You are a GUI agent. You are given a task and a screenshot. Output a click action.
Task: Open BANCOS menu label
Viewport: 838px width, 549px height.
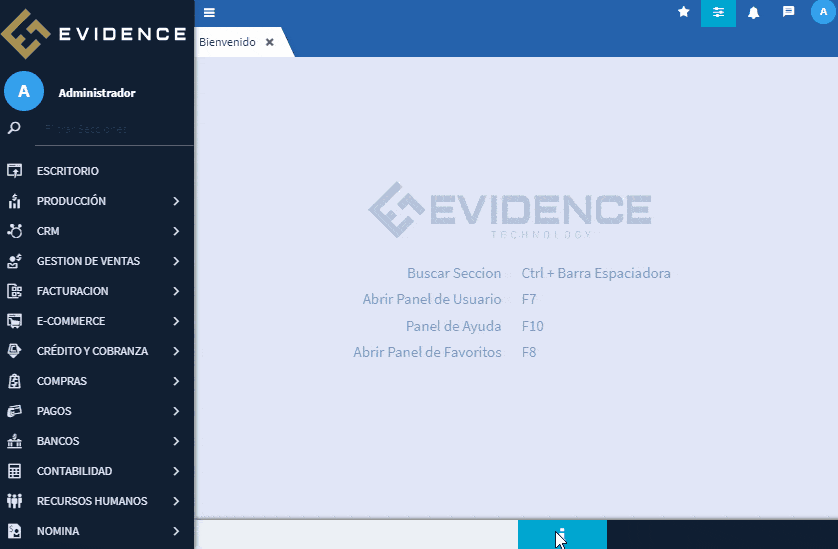click(x=58, y=441)
